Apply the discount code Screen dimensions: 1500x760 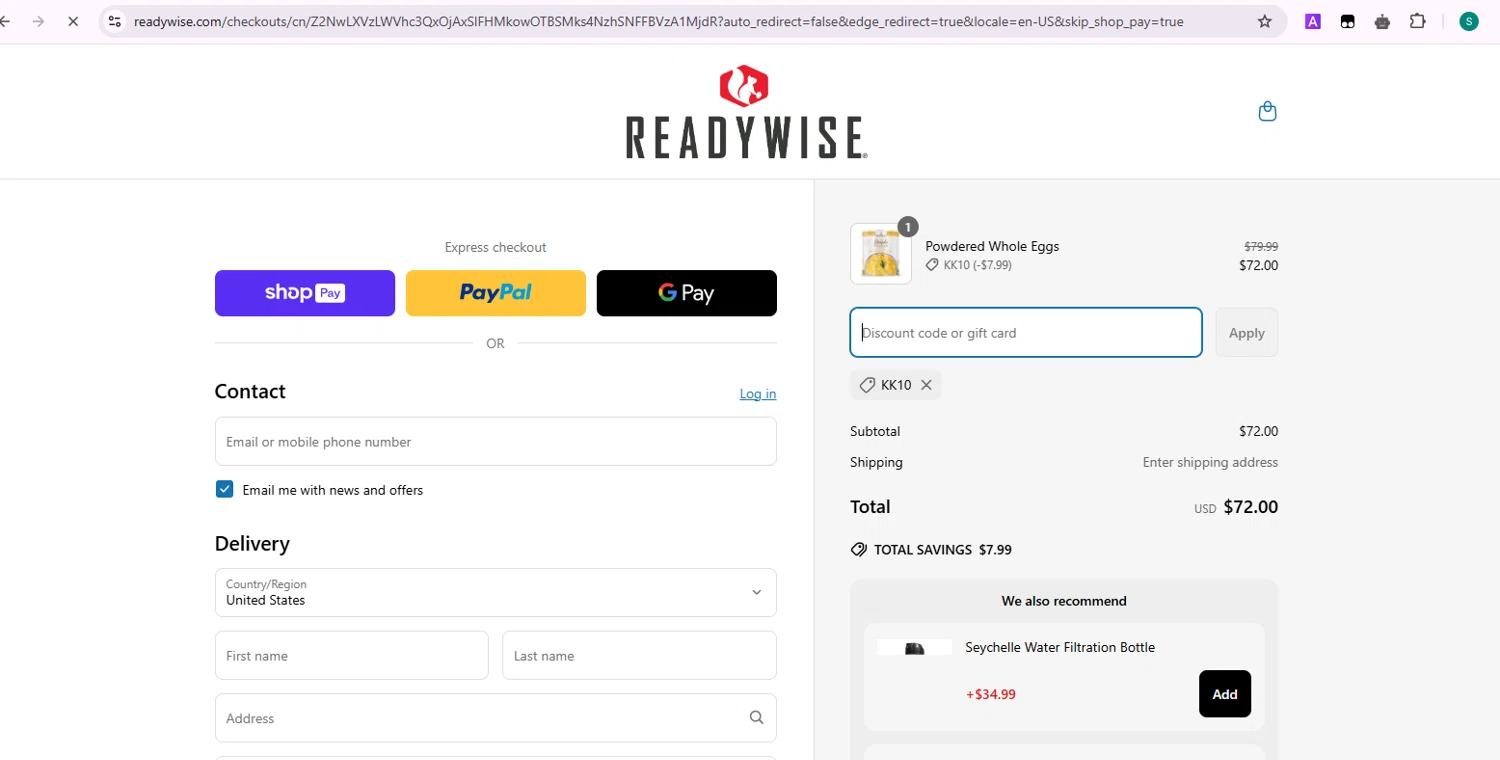(x=1246, y=333)
